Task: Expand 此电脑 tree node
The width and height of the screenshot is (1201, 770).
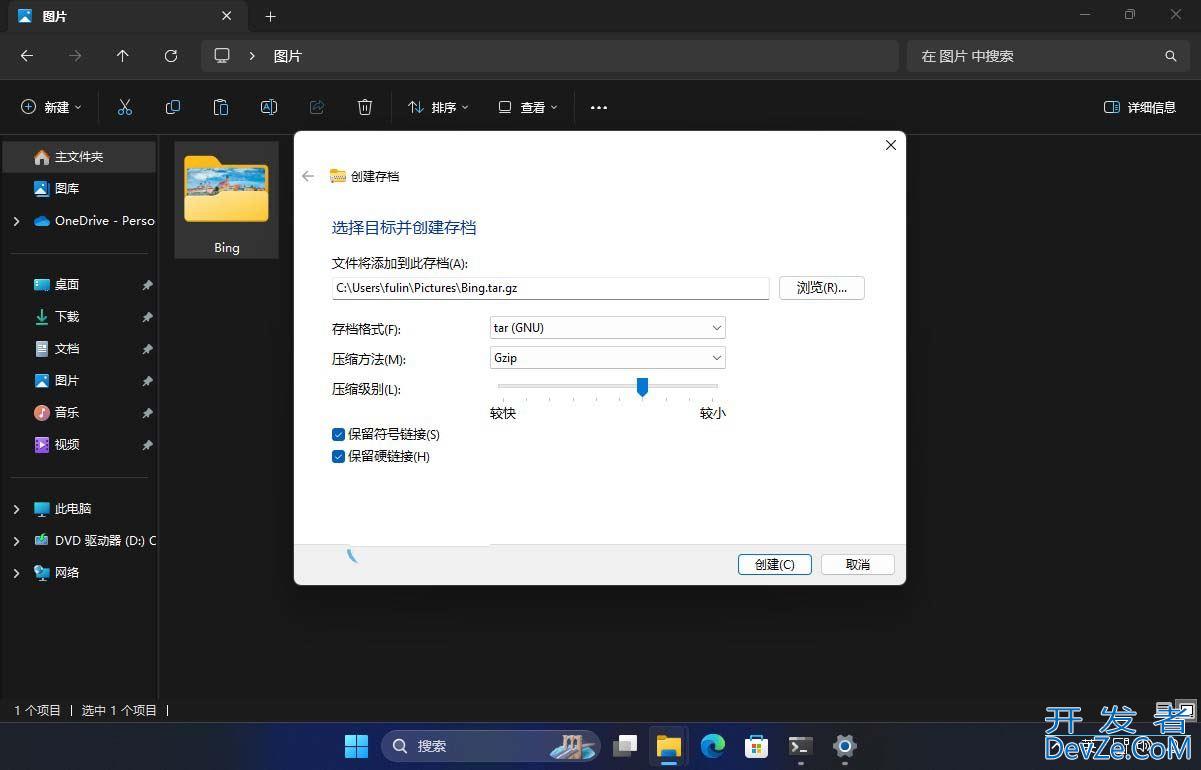Action: (16, 509)
